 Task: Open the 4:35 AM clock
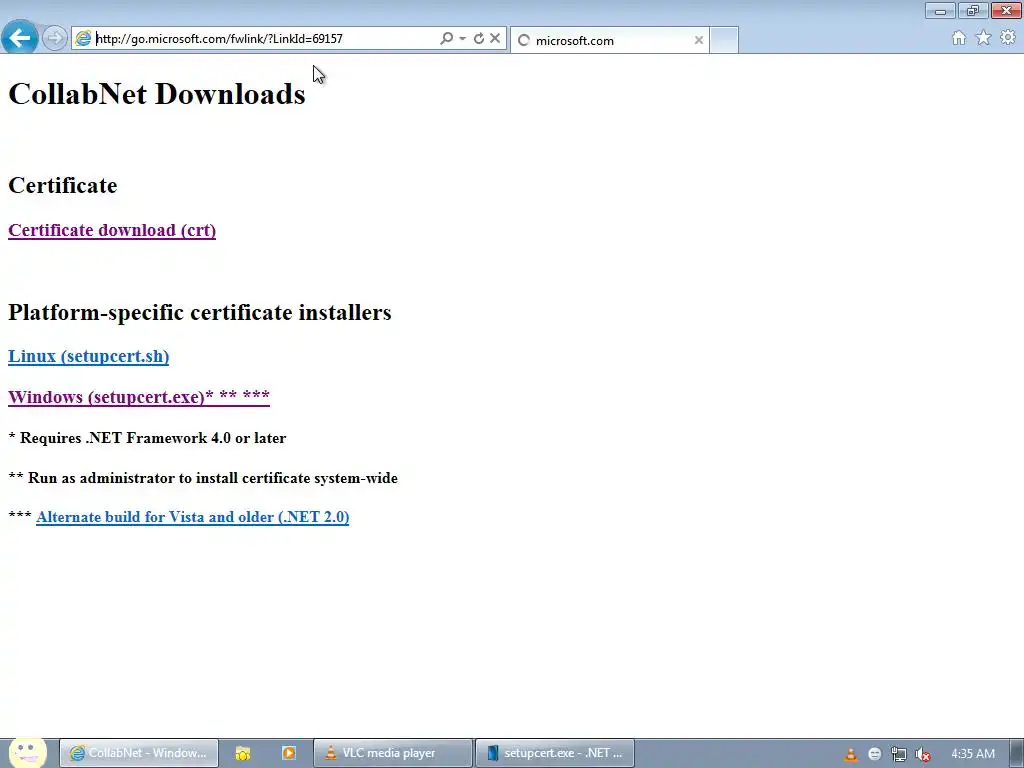[x=973, y=754]
